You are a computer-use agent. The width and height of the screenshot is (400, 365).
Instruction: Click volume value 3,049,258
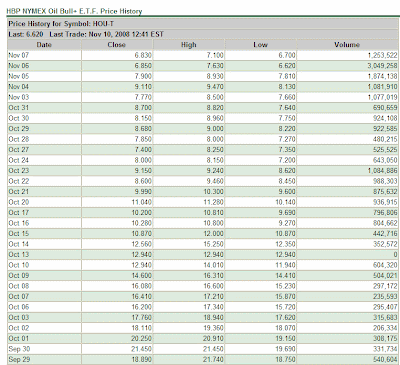click(x=382, y=66)
